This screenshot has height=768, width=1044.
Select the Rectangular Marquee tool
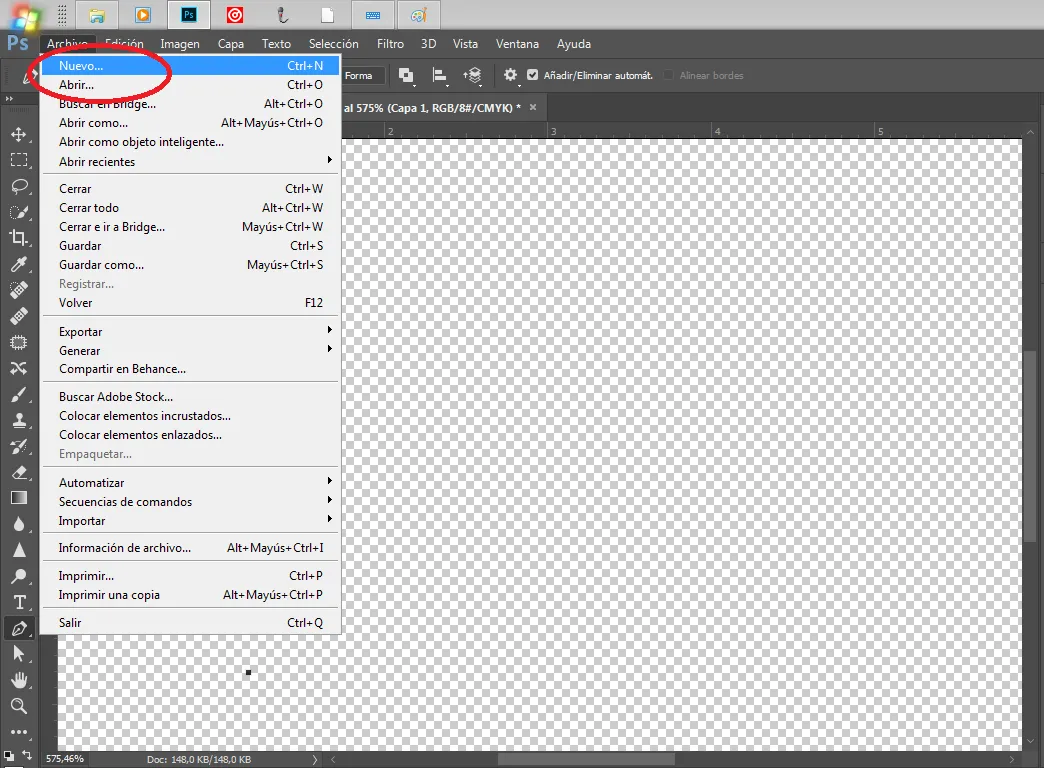point(19,161)
